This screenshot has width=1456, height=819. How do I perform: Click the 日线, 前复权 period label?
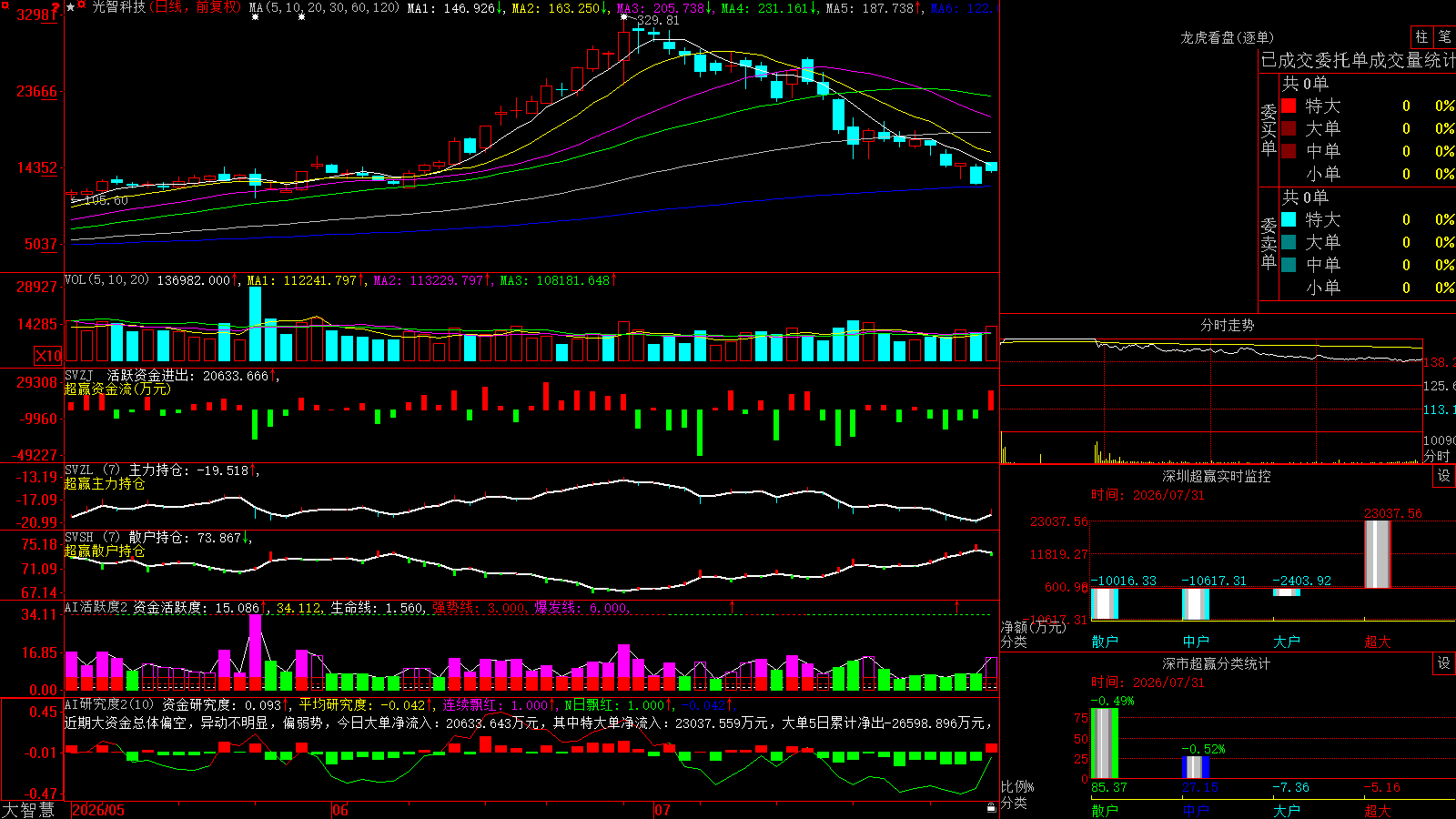pyautogui.click(x=196, y=7)
